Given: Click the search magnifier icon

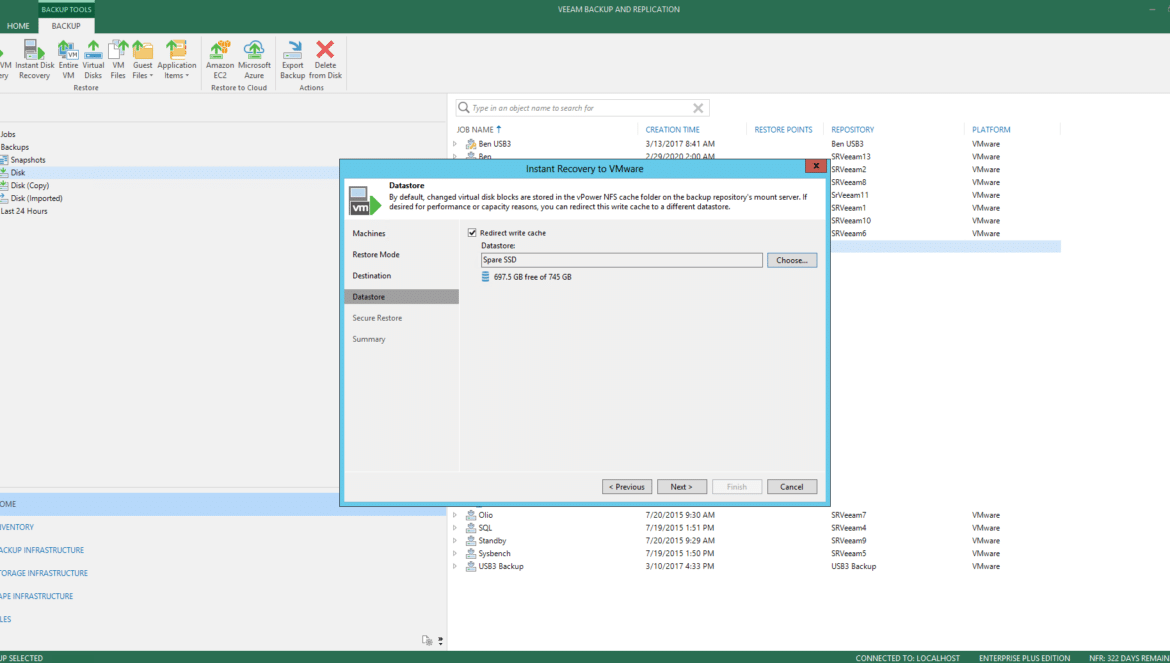Looking at the screenshot, I should coord(463,107).
